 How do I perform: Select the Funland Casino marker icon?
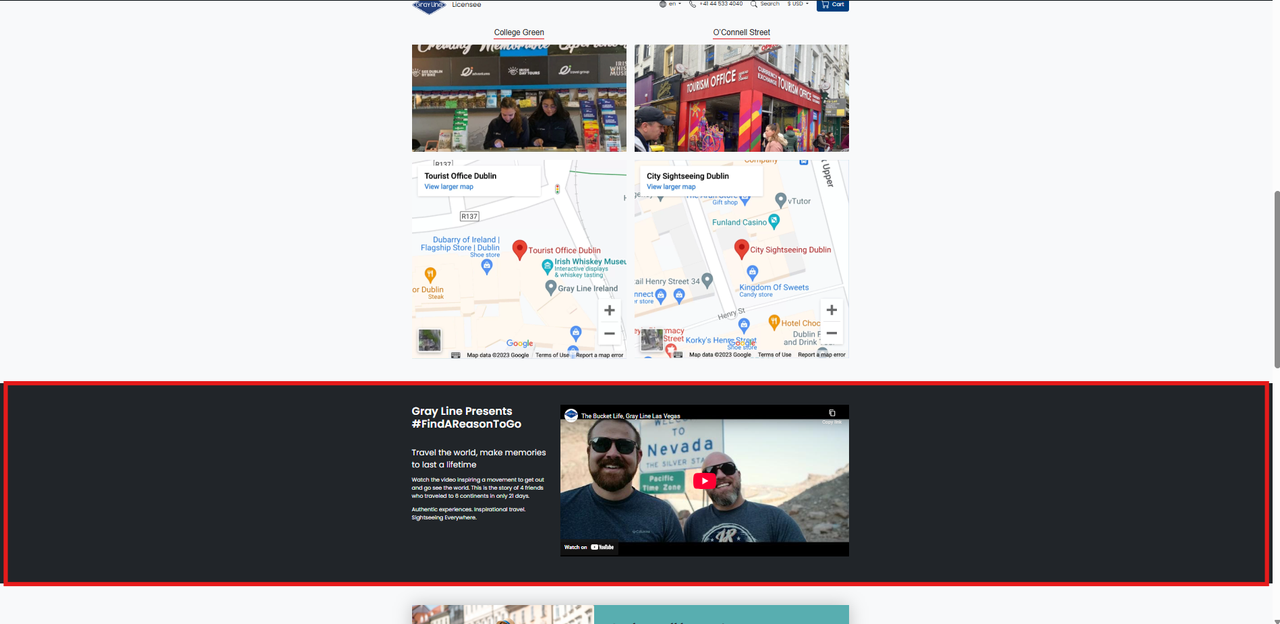(x=774, y=222)
